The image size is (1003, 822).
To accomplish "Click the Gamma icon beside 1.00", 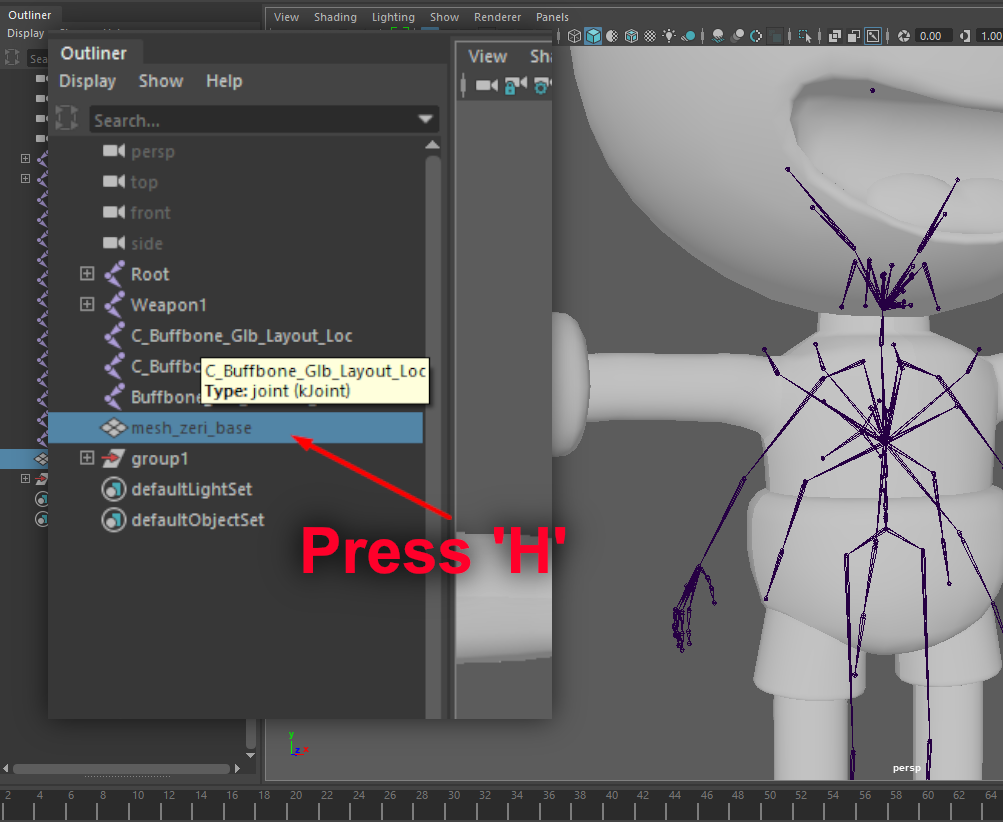I will coord(965,36).
